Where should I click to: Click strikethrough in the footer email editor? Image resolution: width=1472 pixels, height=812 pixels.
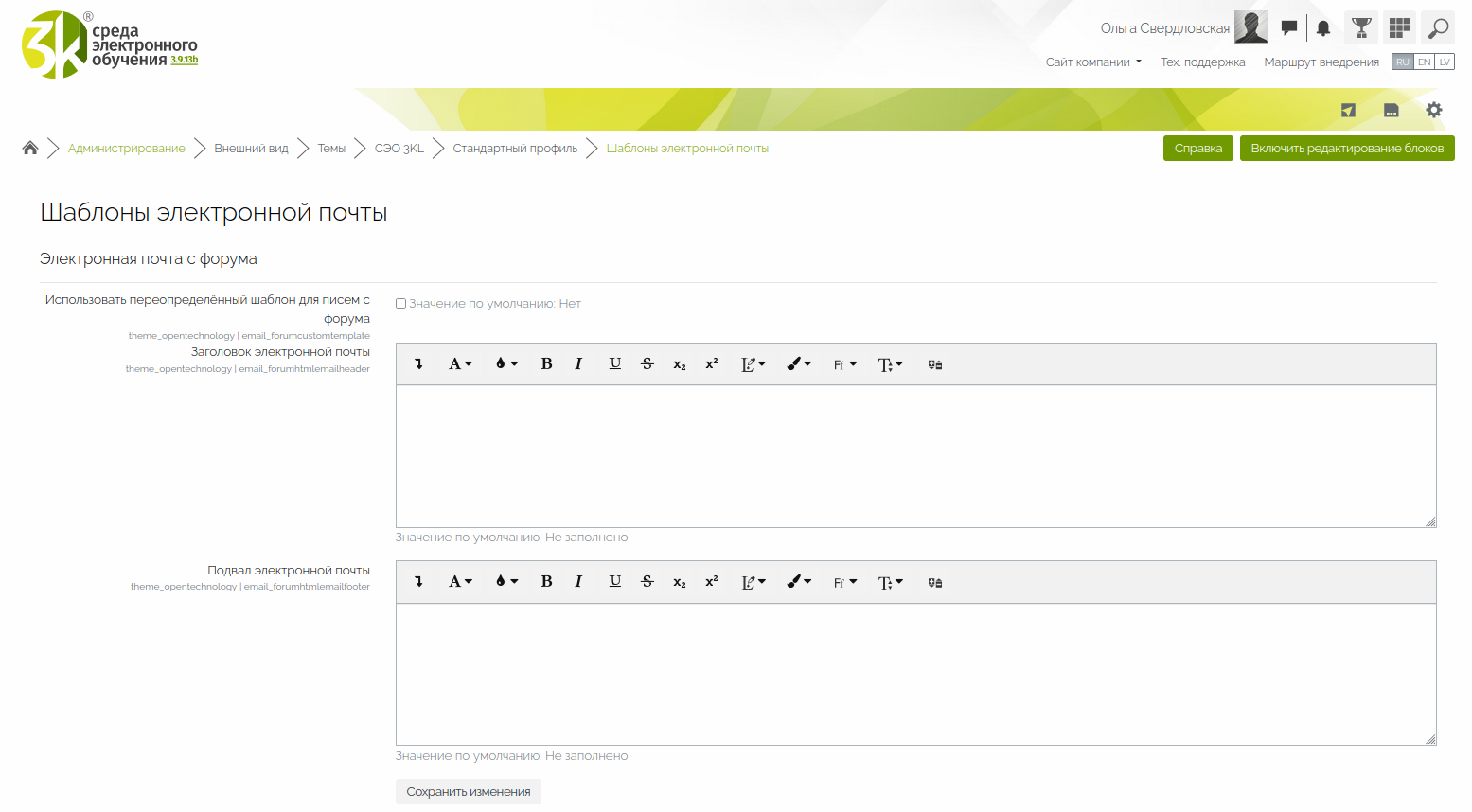click(x=647, y=582)
